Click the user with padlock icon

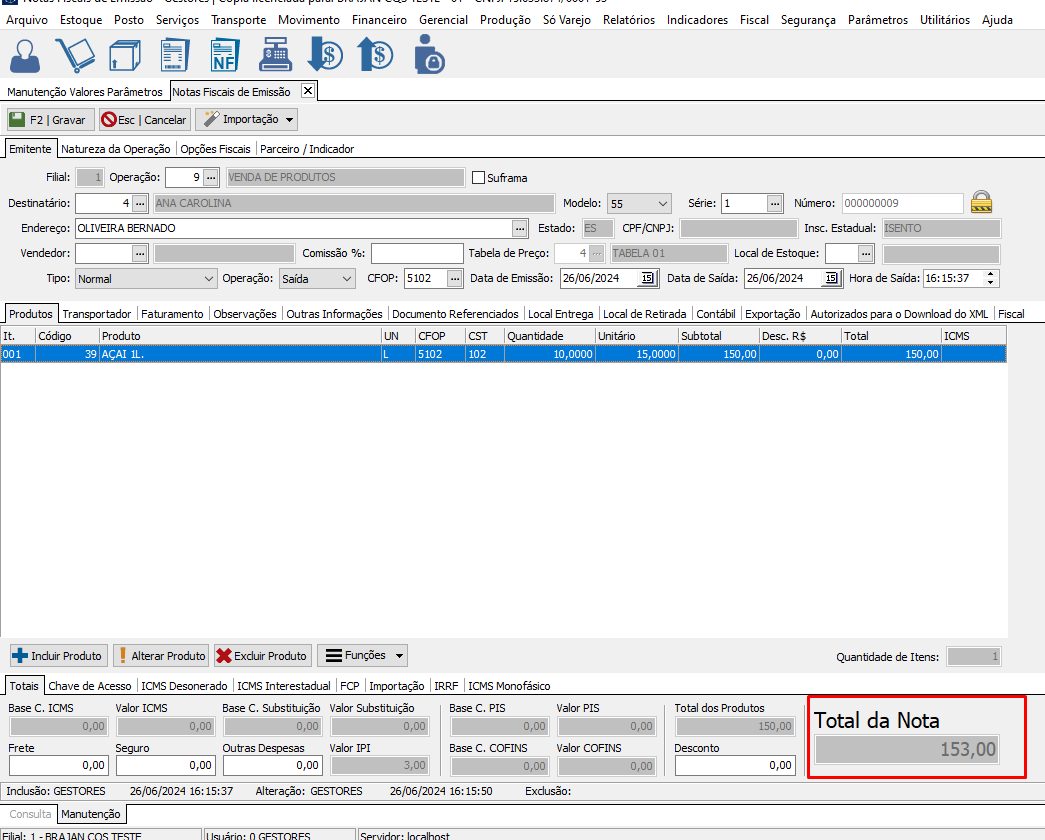pos(428,55)
